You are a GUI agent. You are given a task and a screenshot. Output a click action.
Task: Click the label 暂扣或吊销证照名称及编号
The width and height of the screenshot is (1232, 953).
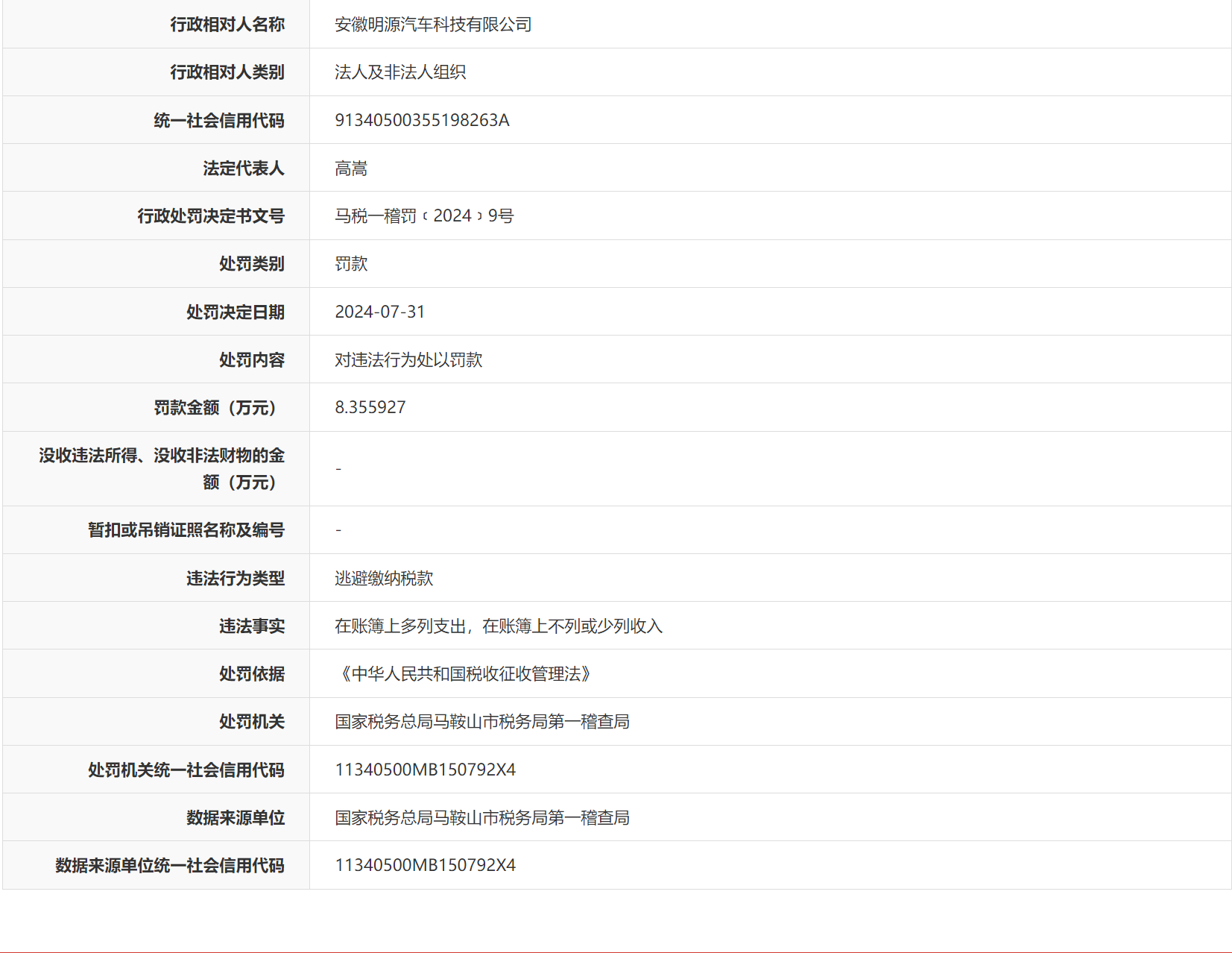pos(186,530)
